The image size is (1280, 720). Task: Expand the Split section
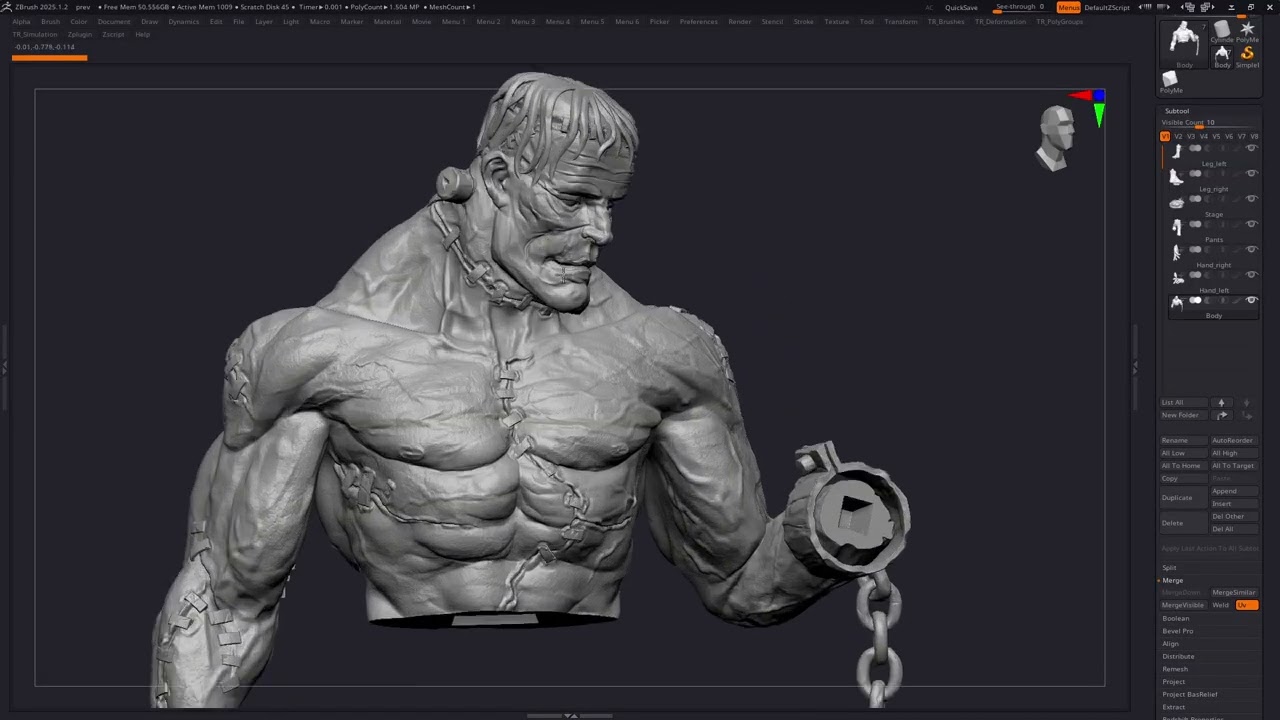1169,567
